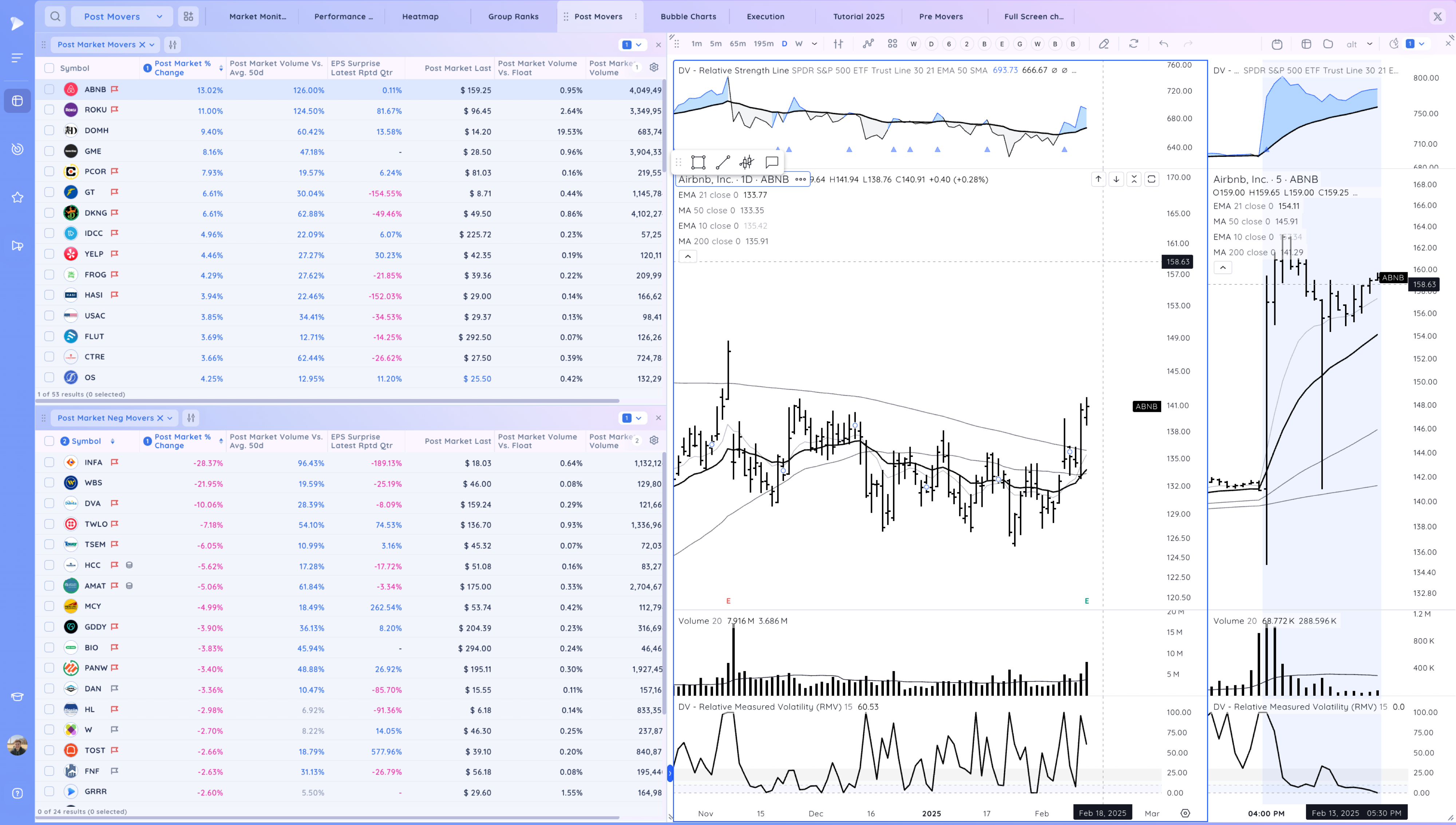Expand the Post Movers layout dropdown
This screenshot has height=825, width=1456.
point(159,16)
